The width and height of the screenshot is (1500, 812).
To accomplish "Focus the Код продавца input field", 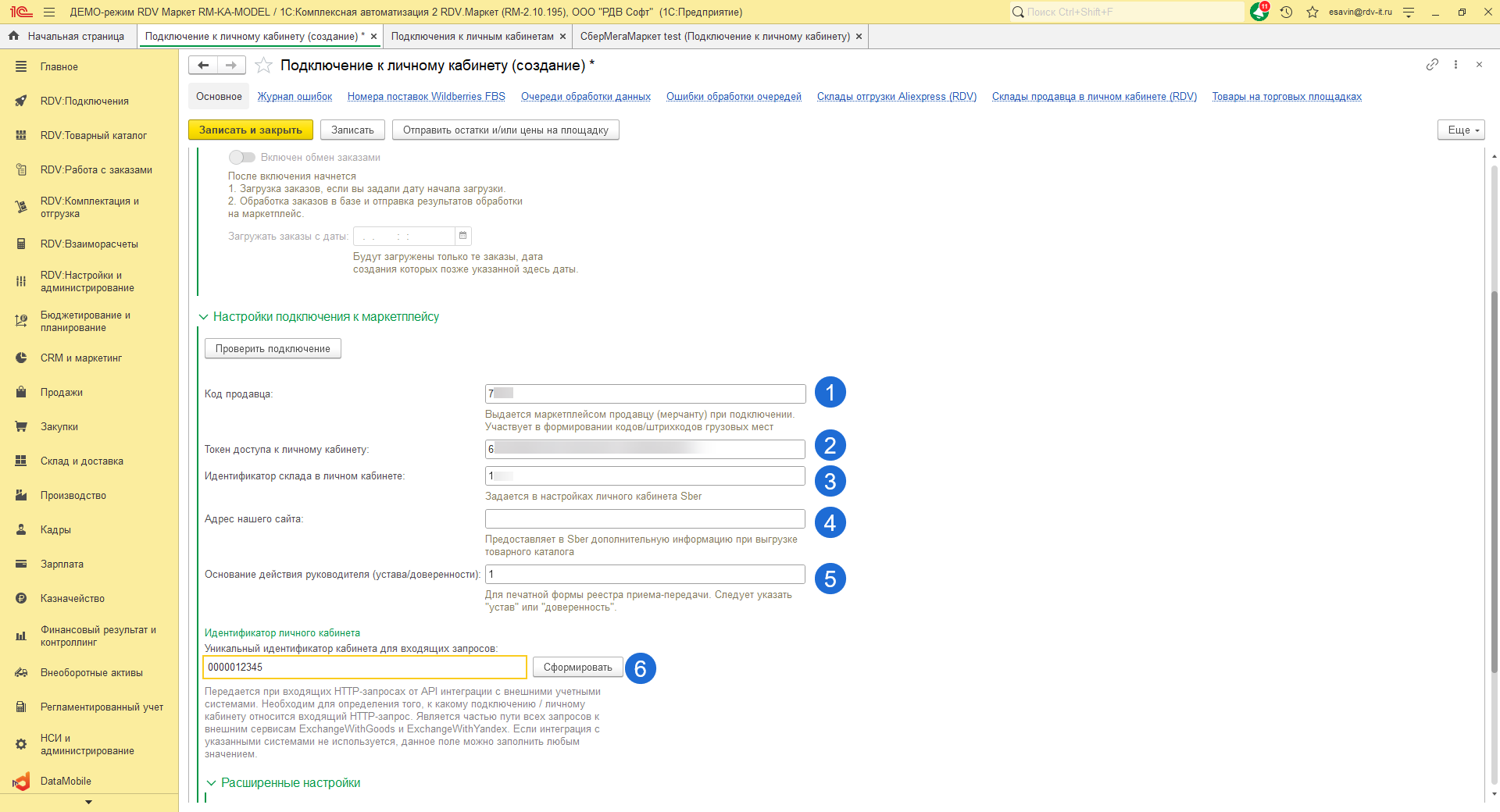I will (645, 394).
